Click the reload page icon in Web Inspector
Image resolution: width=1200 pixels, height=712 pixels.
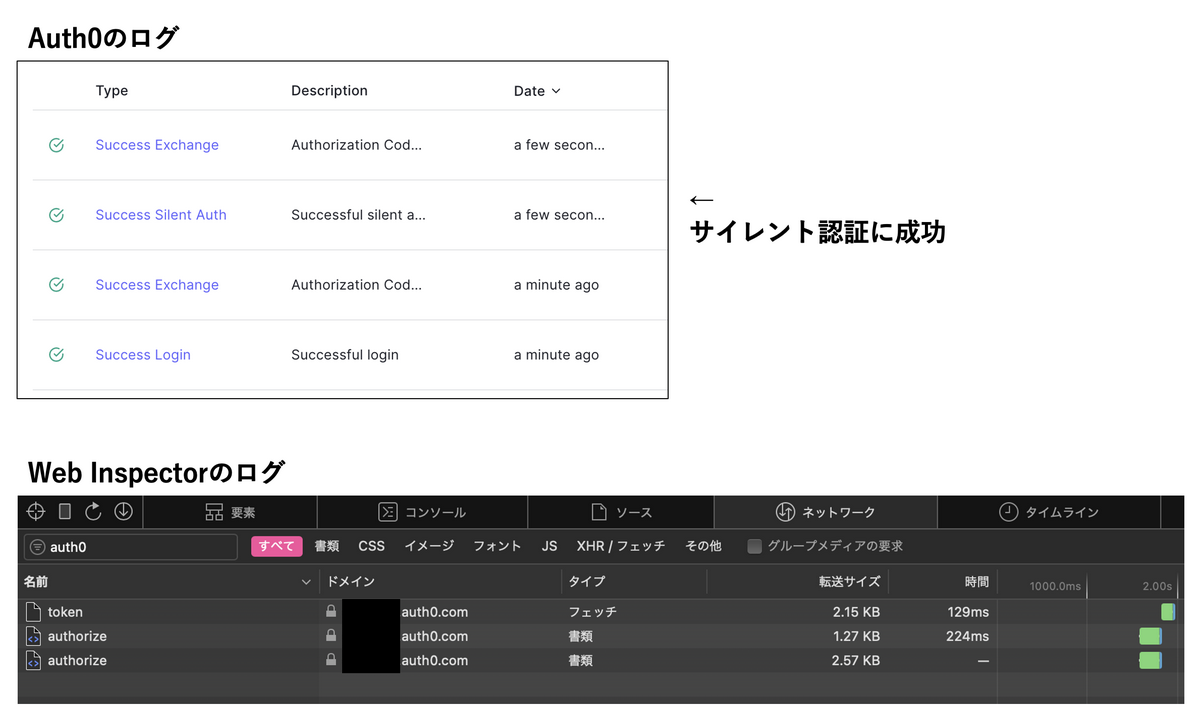[94, 512]
